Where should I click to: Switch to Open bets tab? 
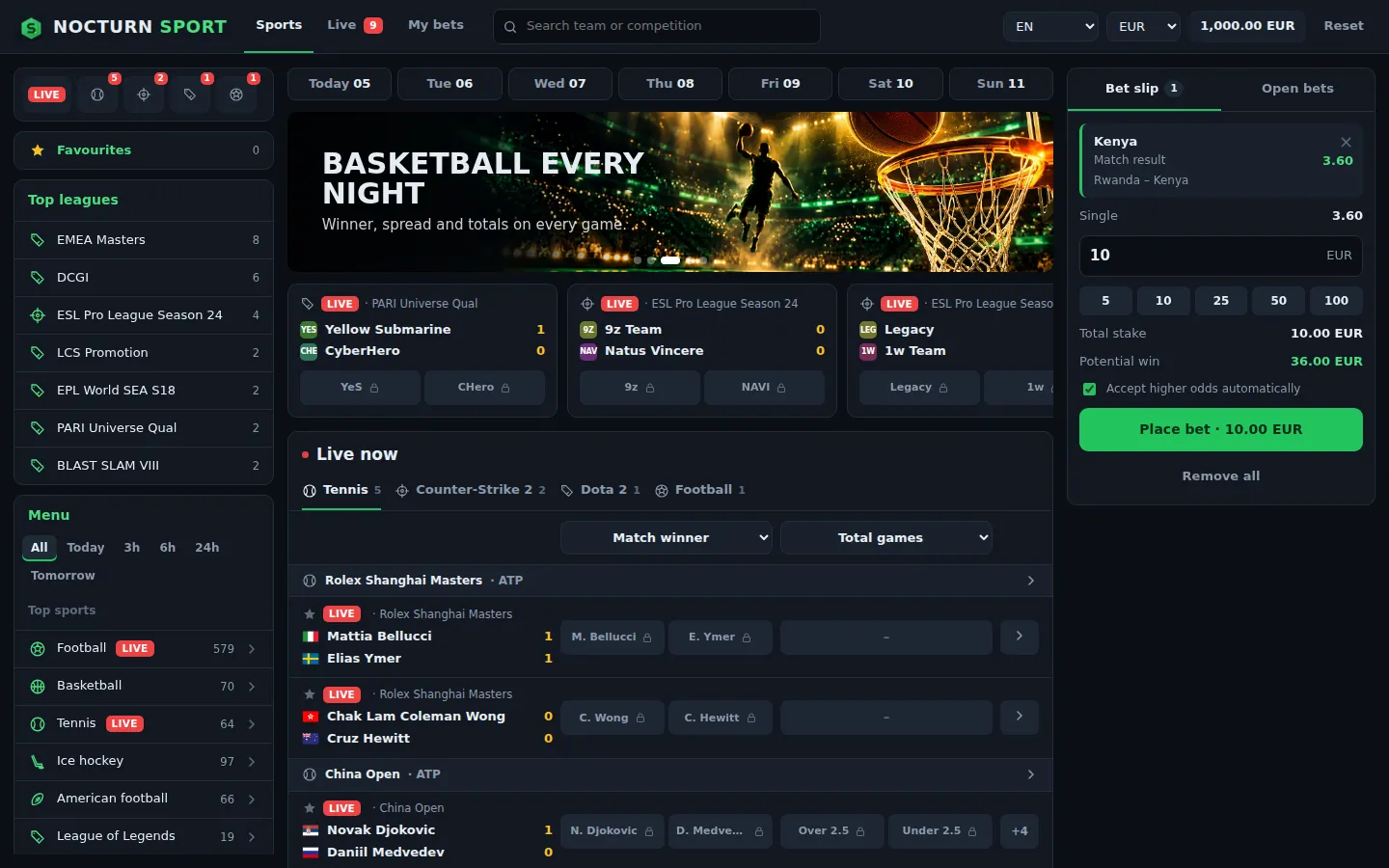(1297, 89)
